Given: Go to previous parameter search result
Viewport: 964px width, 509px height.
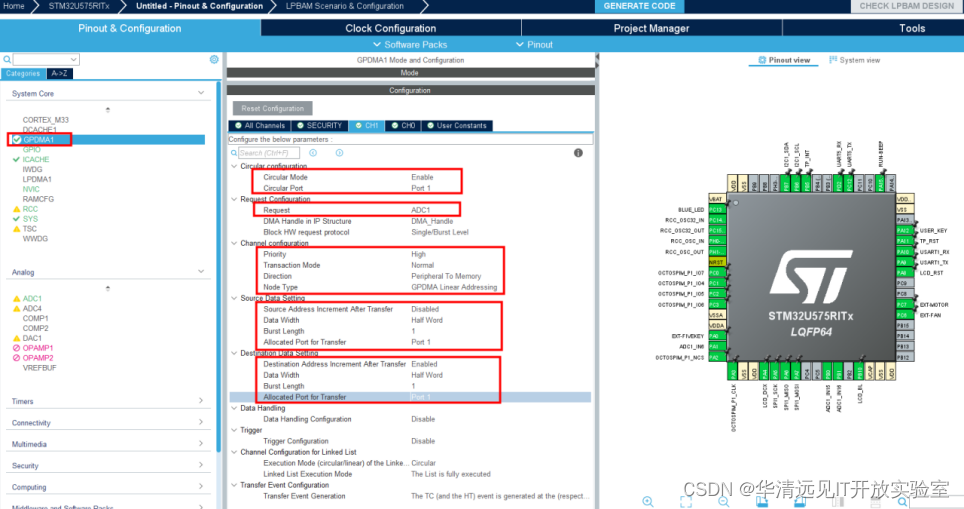Looking at the screenshot, I should (x=313, y=153).
